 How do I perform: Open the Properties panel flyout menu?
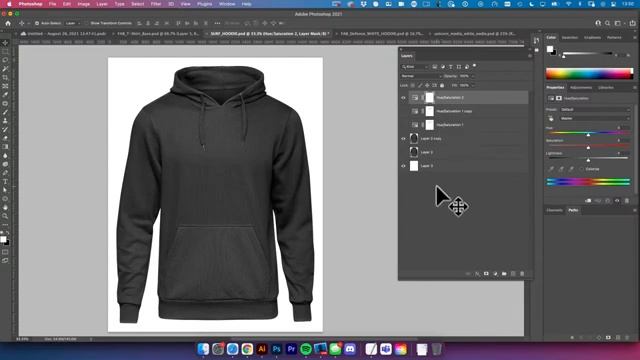coord(635,87)
